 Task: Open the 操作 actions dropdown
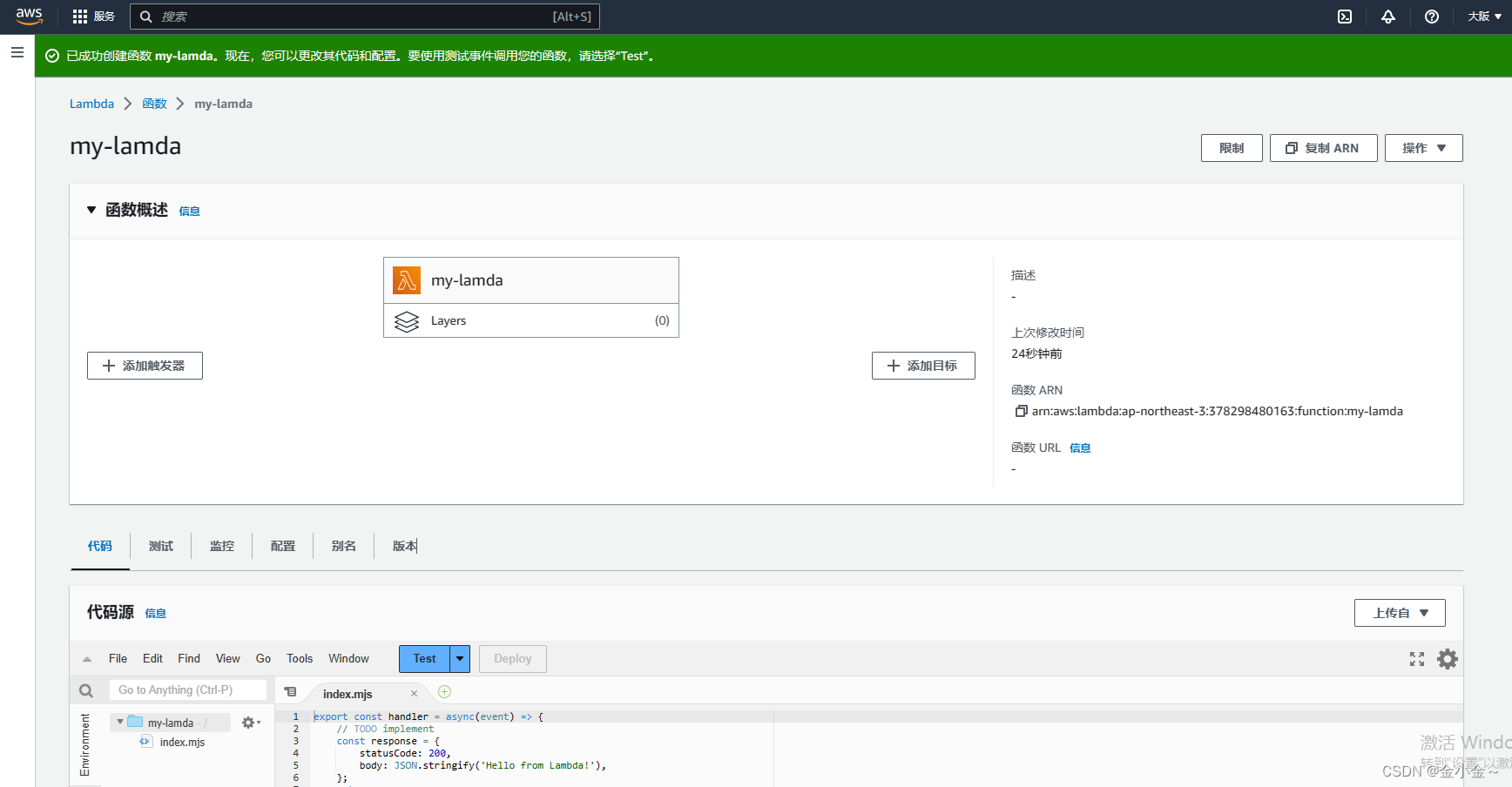[x=1424, y=148]
